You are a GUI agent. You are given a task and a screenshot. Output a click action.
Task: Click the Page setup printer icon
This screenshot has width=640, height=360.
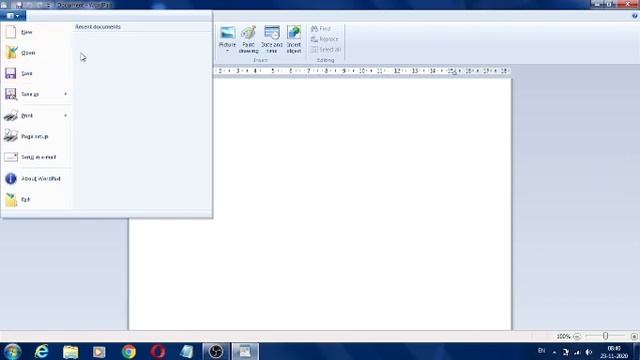tap(11, 136)
